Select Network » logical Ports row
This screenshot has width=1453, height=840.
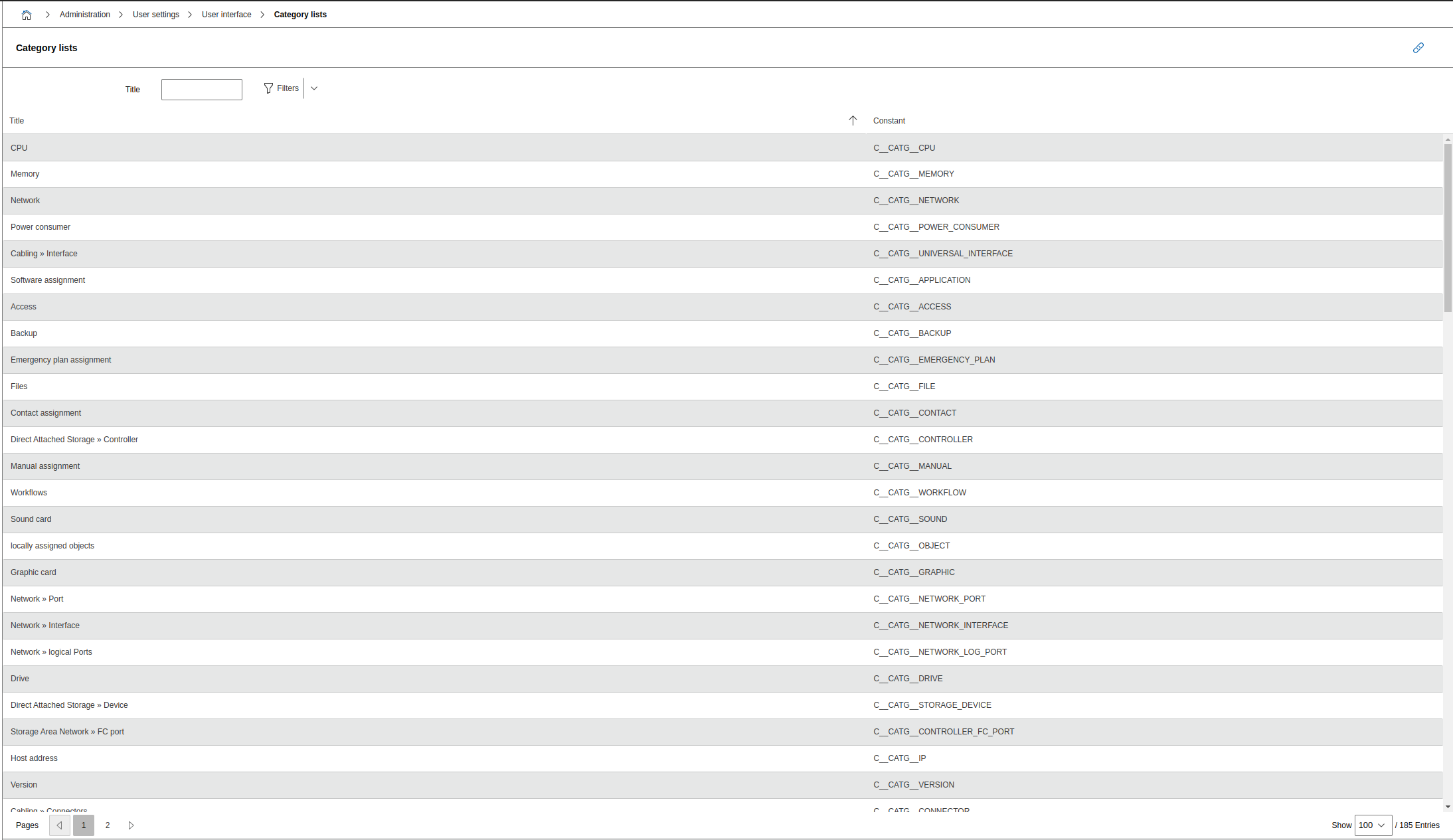(x=723, y=652)
